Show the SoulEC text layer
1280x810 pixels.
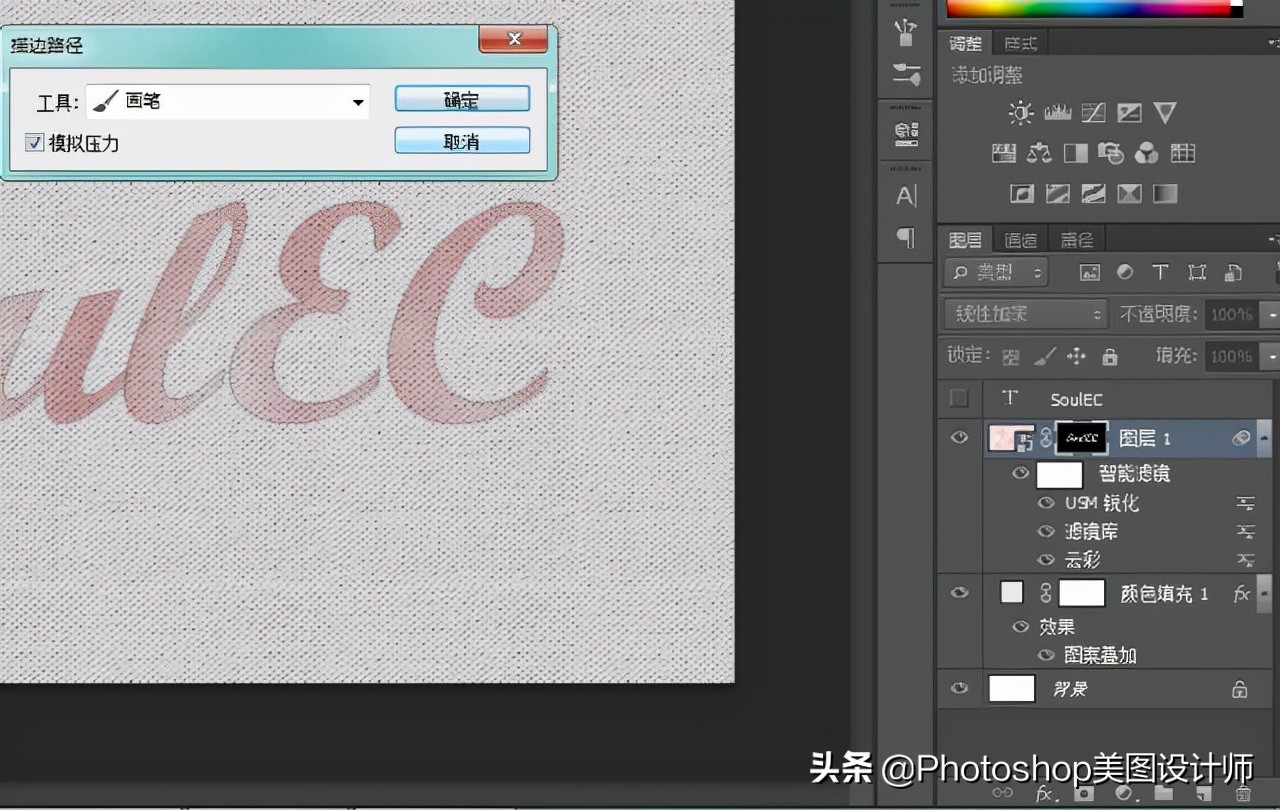(959, 398)
